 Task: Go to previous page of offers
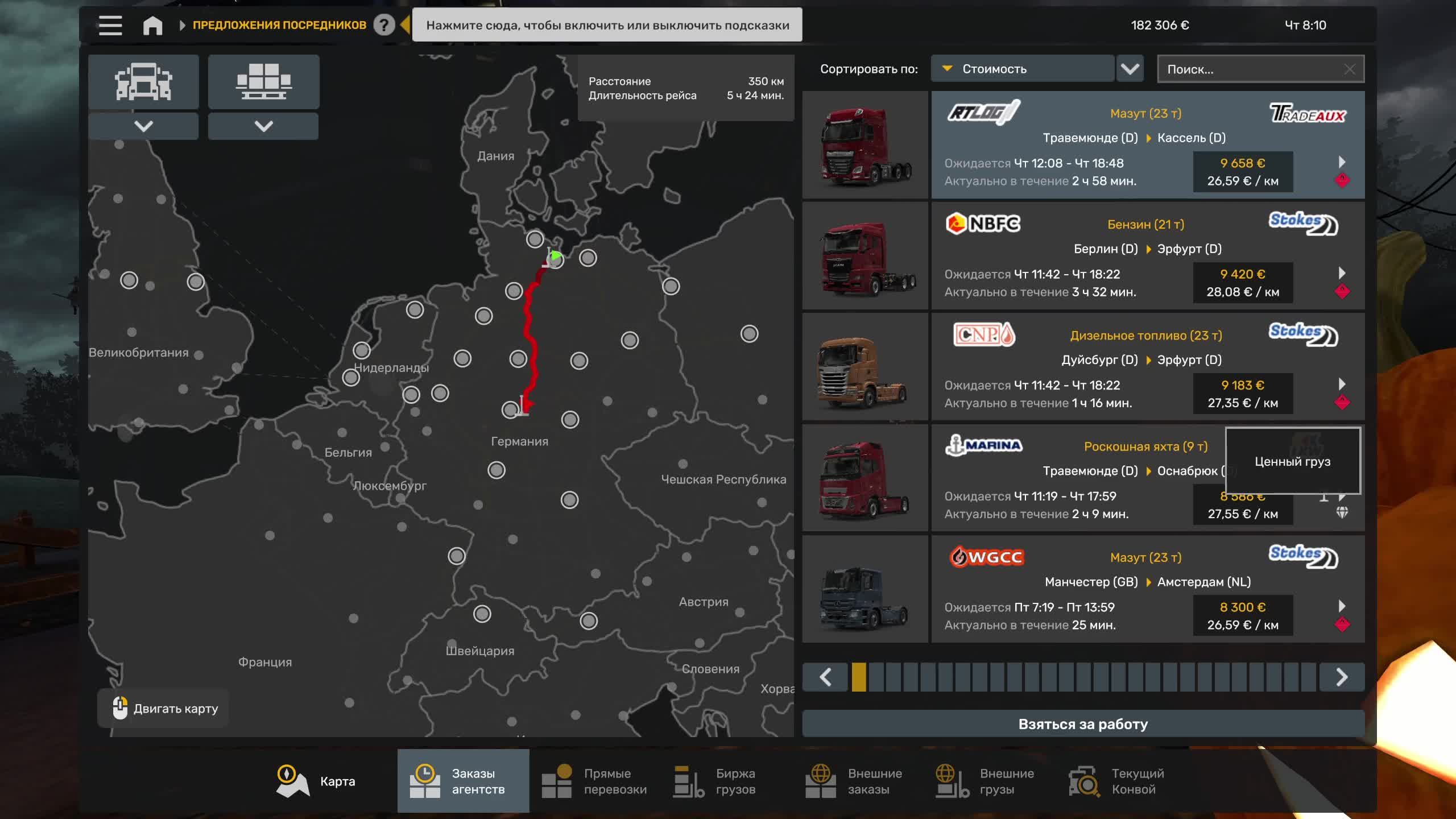pos(826,677)
